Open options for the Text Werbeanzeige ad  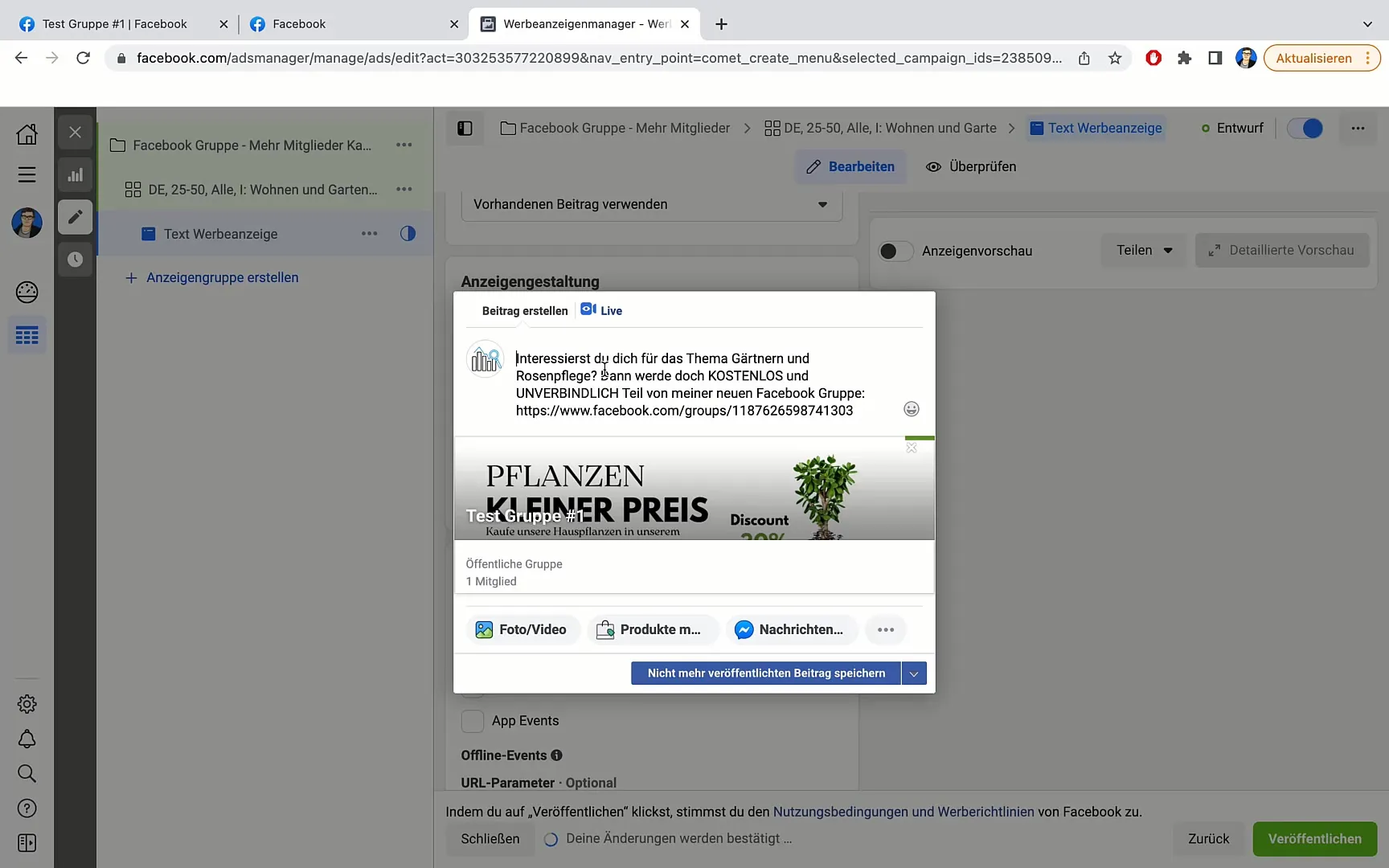(x=369, y=234)
